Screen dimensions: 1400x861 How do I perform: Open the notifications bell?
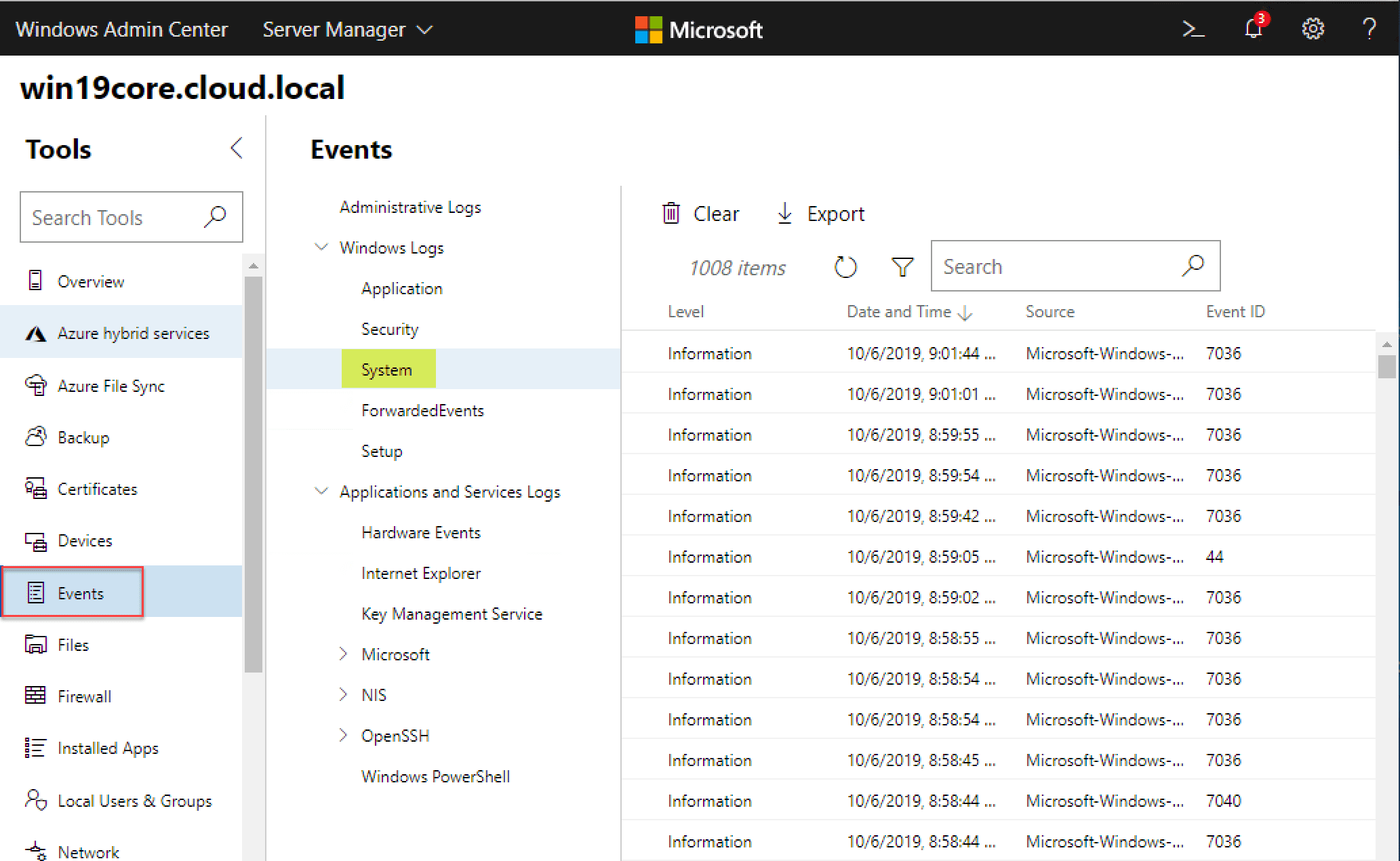[x=1253, y=29]
